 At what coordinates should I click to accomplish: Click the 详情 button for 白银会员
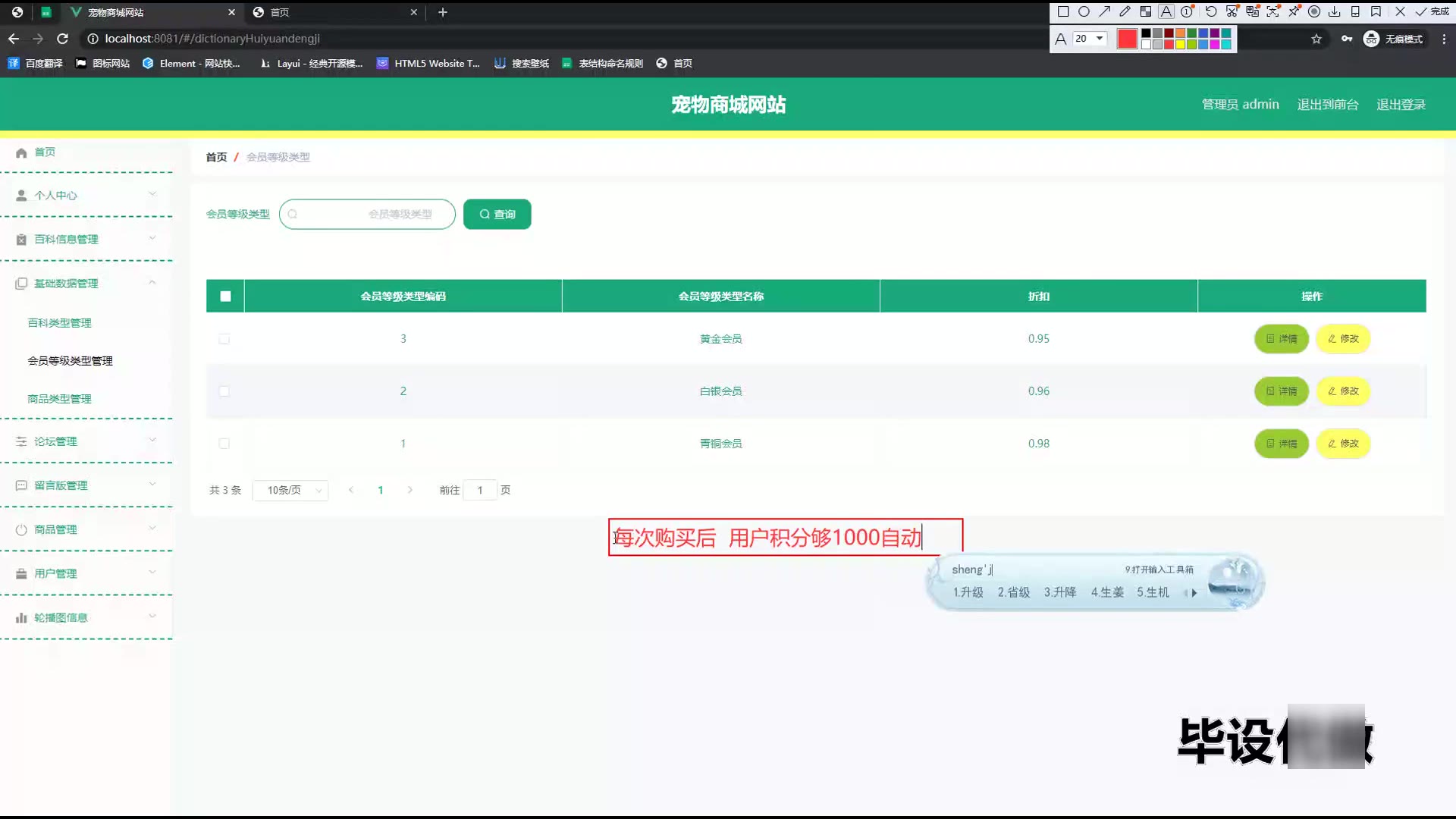pyautogui.click(x=1282, y=391)
